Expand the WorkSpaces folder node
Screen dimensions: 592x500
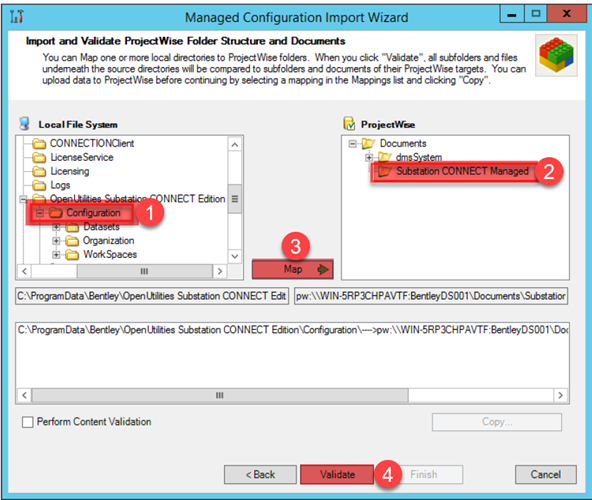56,255
